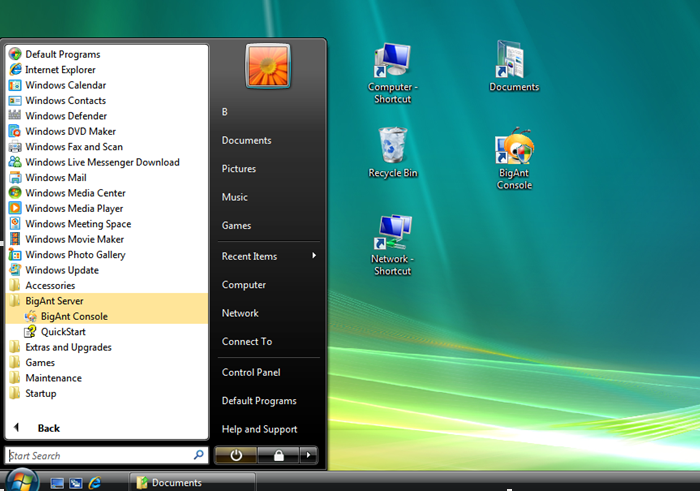Open Windows Calendar
Image resolution: width=700 pixels, height=491 pixels.
[x=107, y=85]
